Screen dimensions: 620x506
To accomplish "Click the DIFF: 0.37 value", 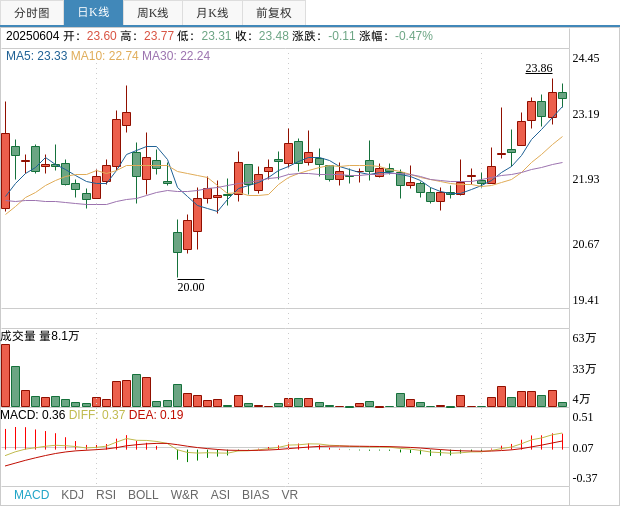I will [97, 415].
